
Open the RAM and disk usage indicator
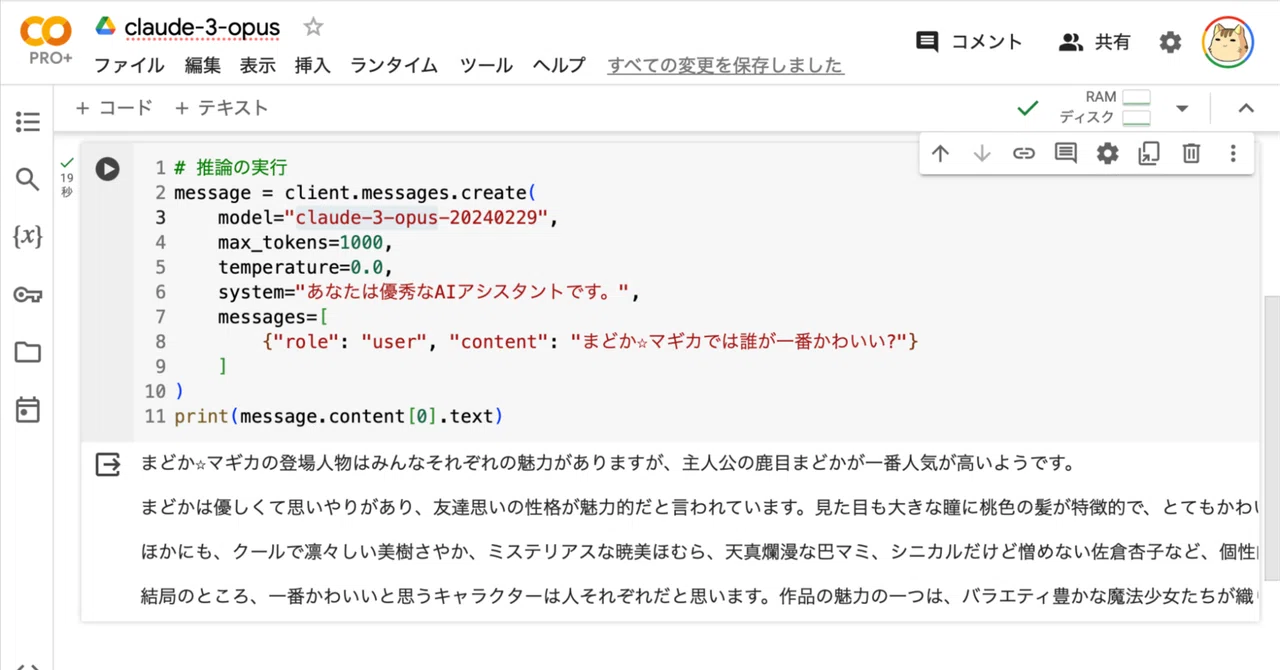[1105, 107]
